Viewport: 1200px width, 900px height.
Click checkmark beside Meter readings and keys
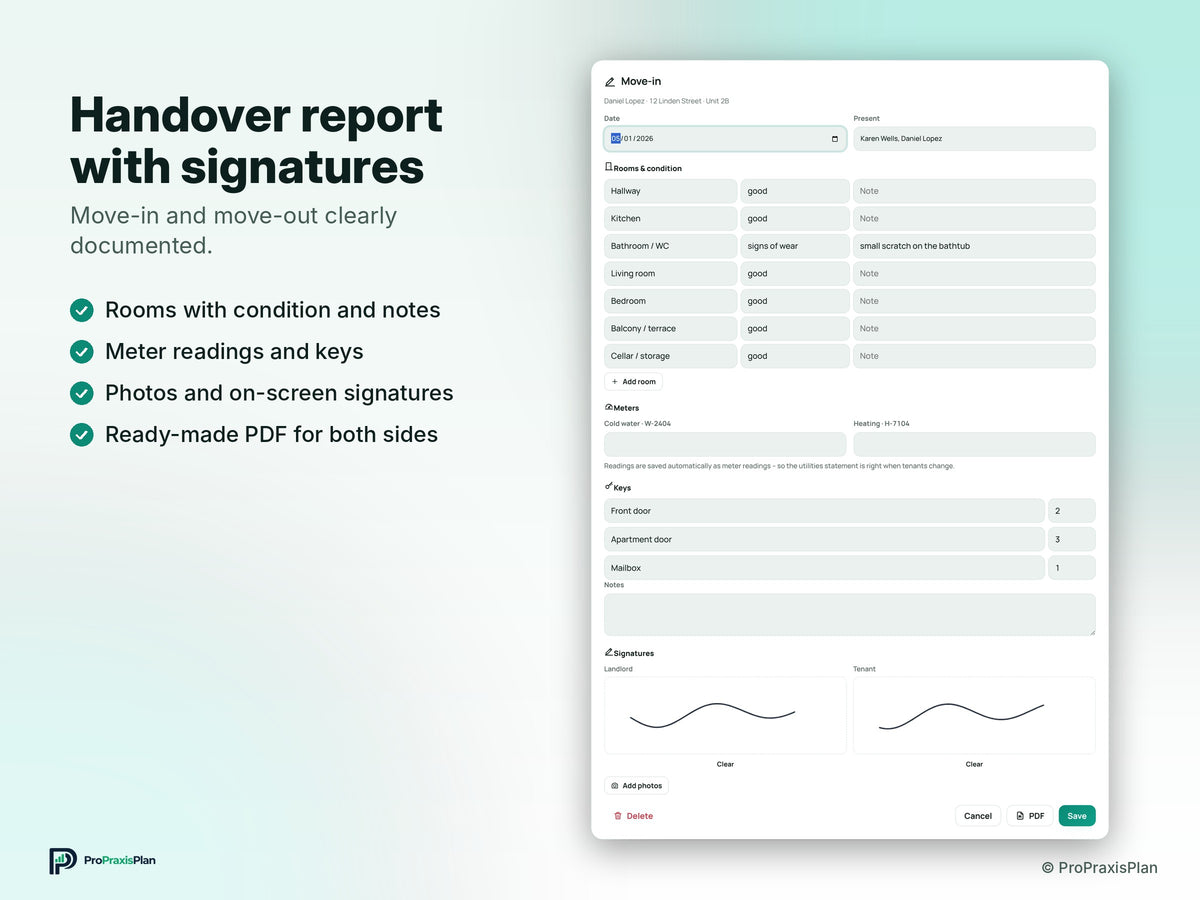click(82, 352)
